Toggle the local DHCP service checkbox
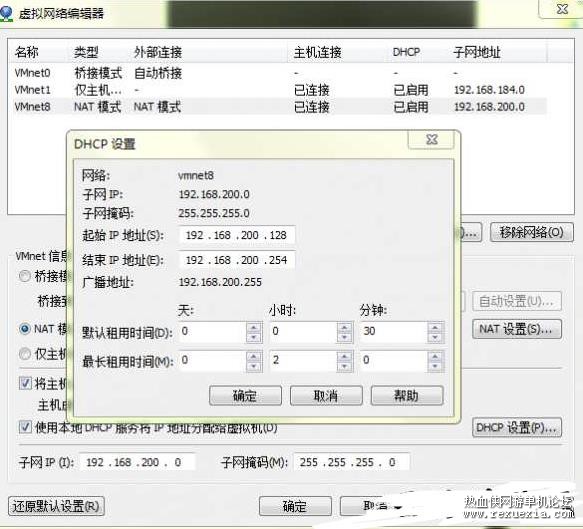The width and height of the screenshot is (583, 529). click(25, 427)
